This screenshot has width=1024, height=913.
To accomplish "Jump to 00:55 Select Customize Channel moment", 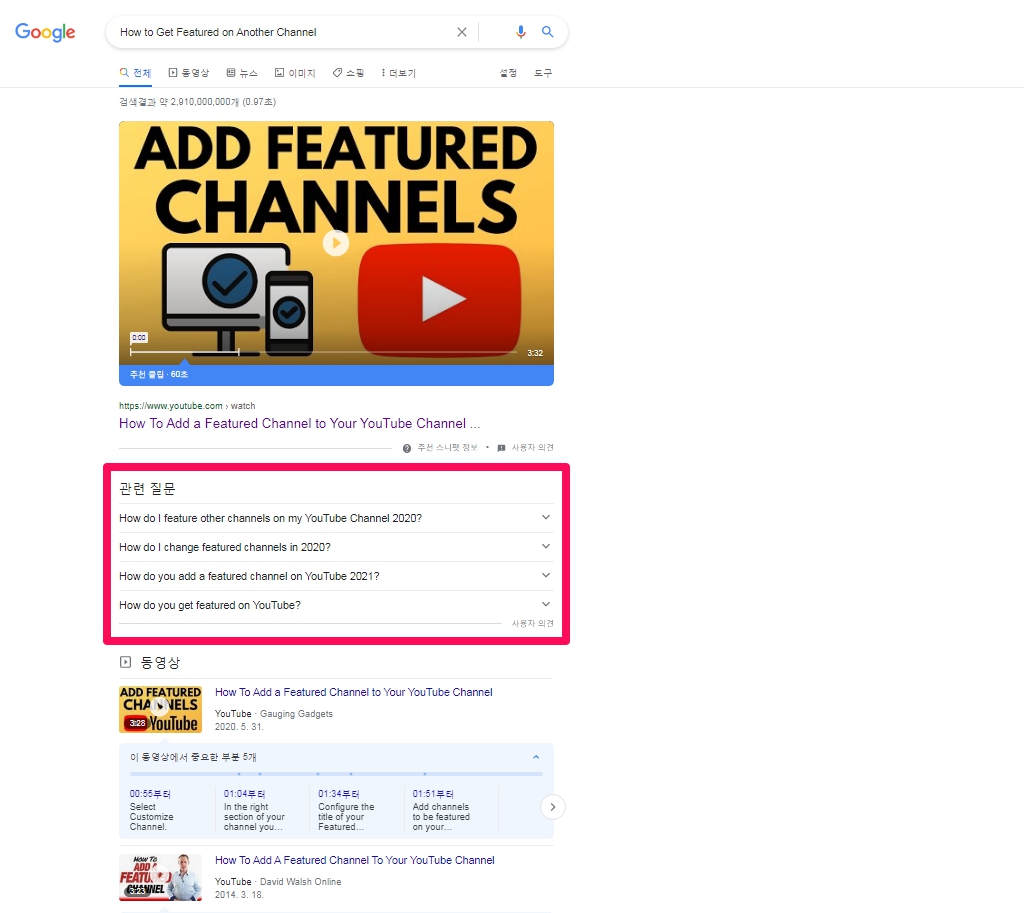I will [152, 810].
